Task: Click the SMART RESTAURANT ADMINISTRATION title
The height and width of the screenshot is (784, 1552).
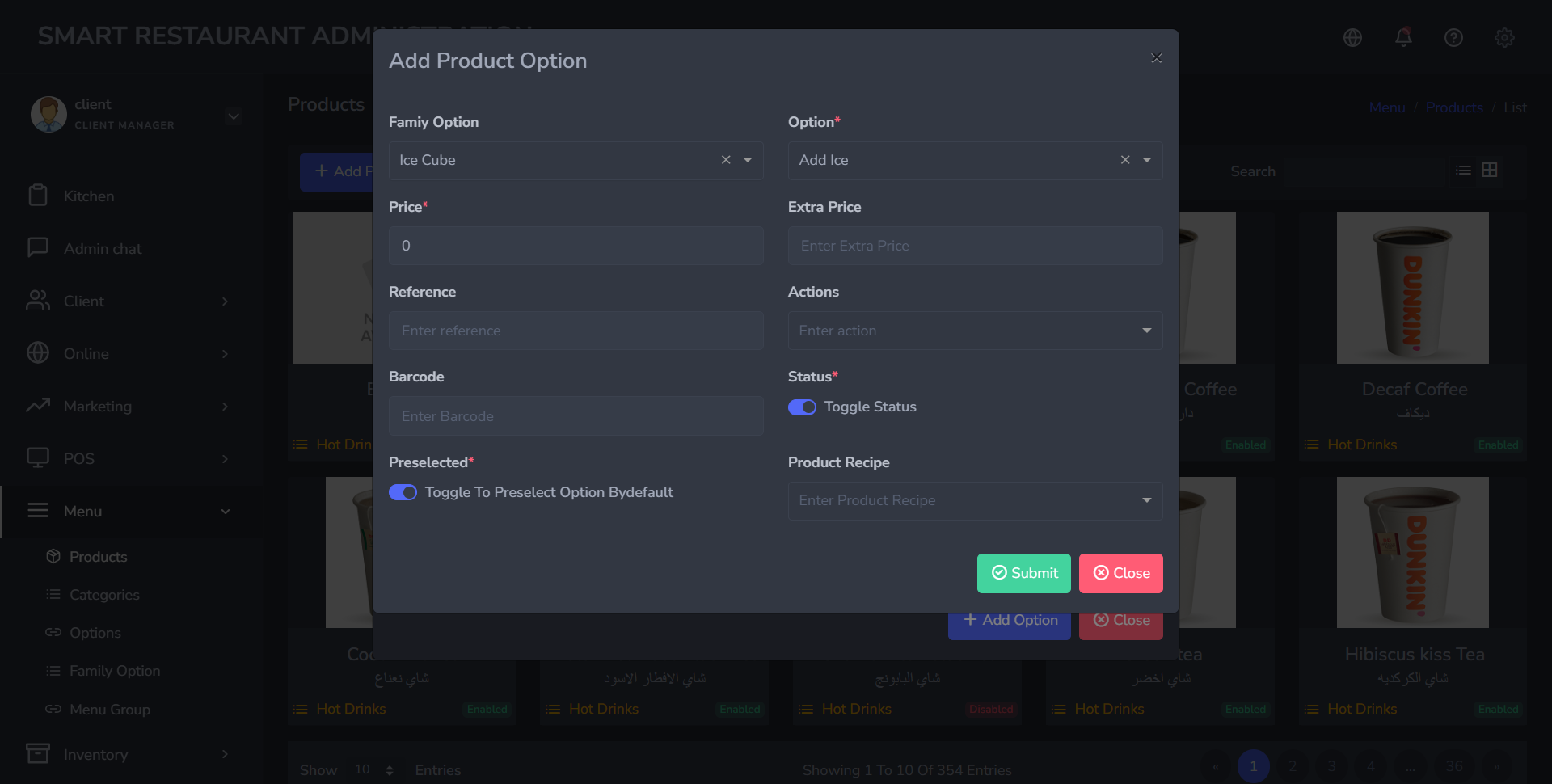Action: (285, 36)
